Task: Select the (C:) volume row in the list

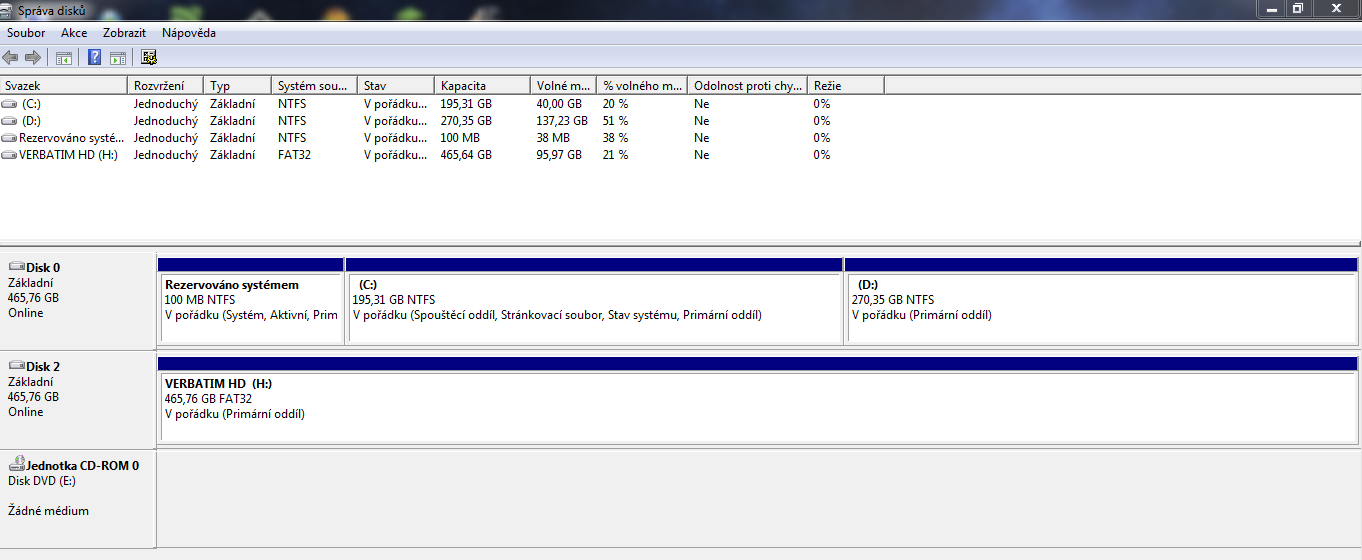Action: (x=442, y=104)
